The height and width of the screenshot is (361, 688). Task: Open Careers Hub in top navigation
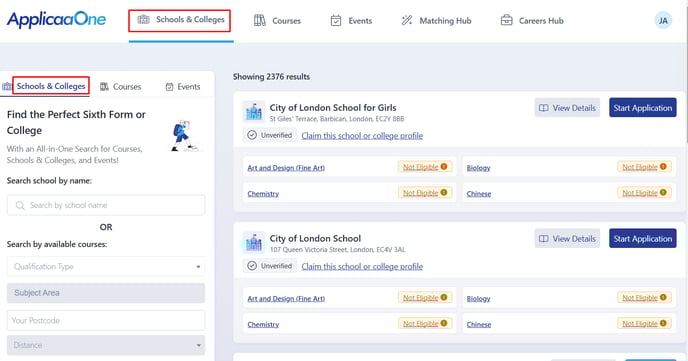pyautogui.click(x=532, y=21)
